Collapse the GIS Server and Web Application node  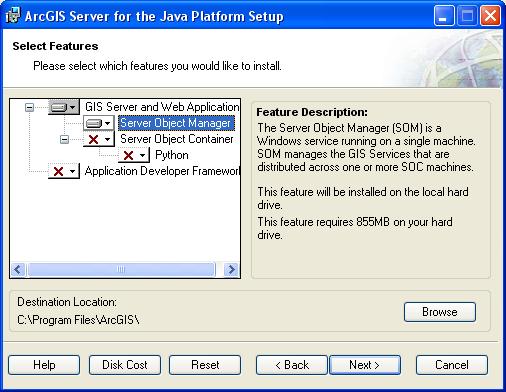point(29,107)
